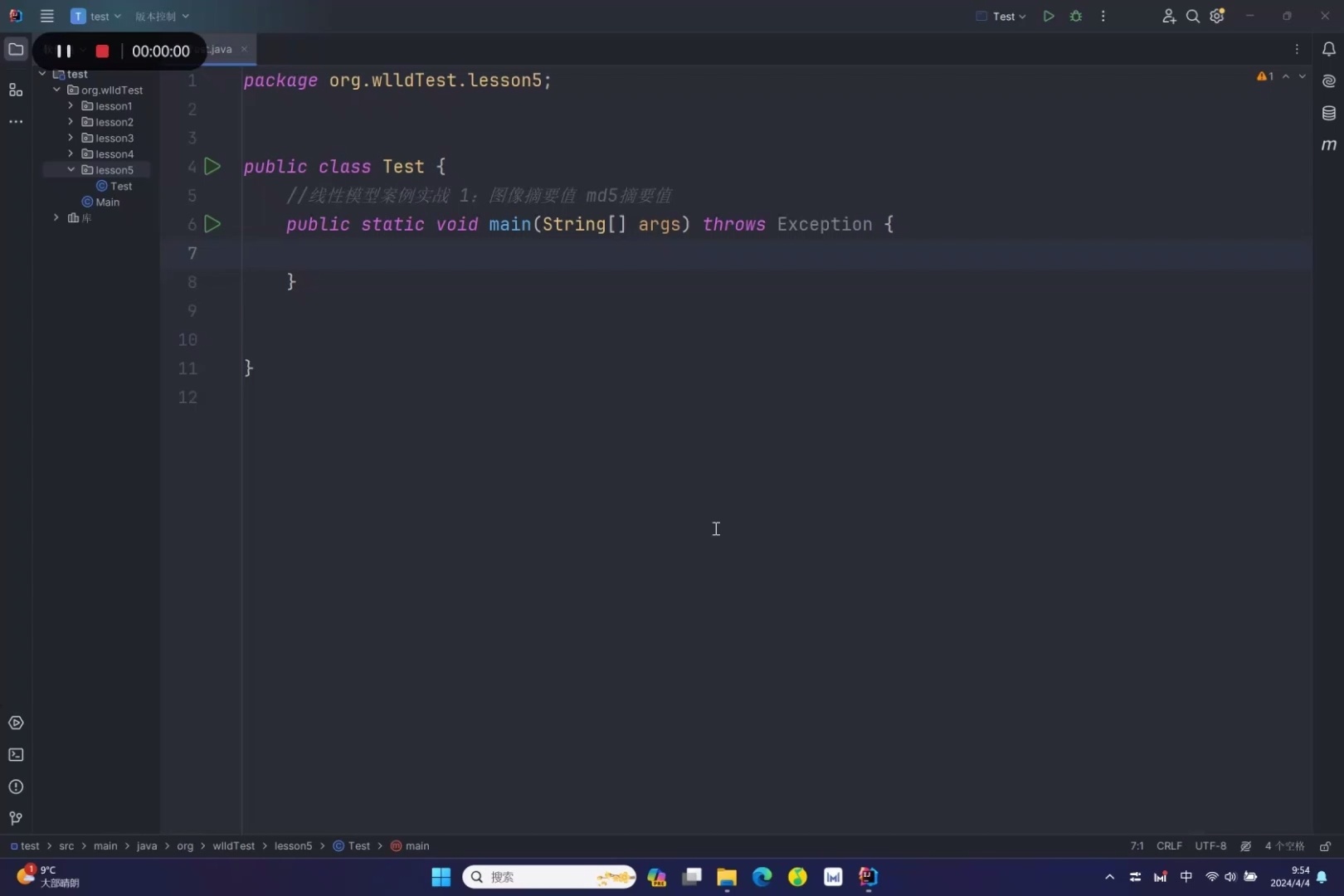Screen dimensions: 1344x896
Task: Open the main hamburger menu
Action: coord(47,16)
